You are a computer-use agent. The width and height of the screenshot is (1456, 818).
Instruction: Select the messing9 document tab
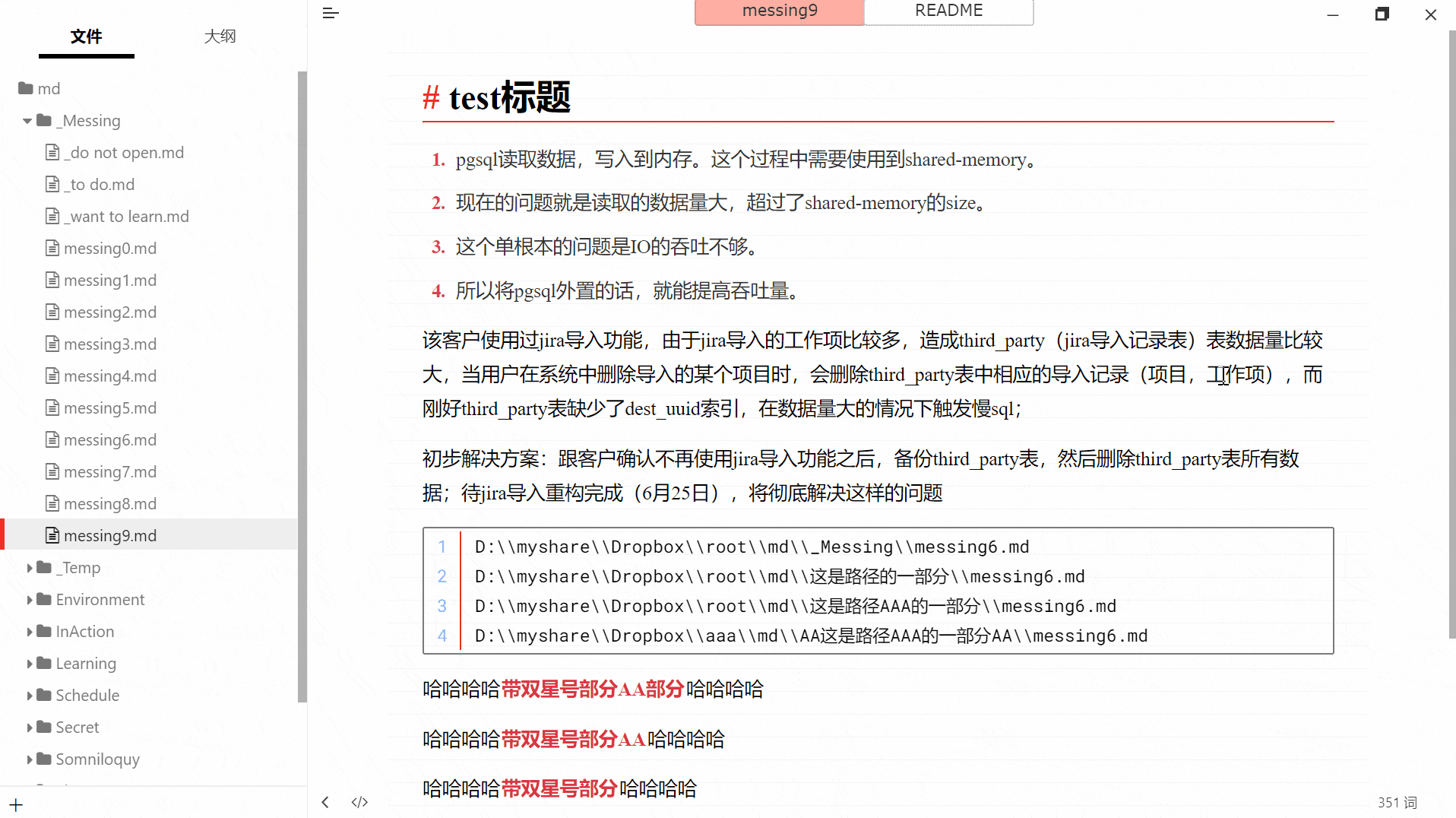coord(780,11)
